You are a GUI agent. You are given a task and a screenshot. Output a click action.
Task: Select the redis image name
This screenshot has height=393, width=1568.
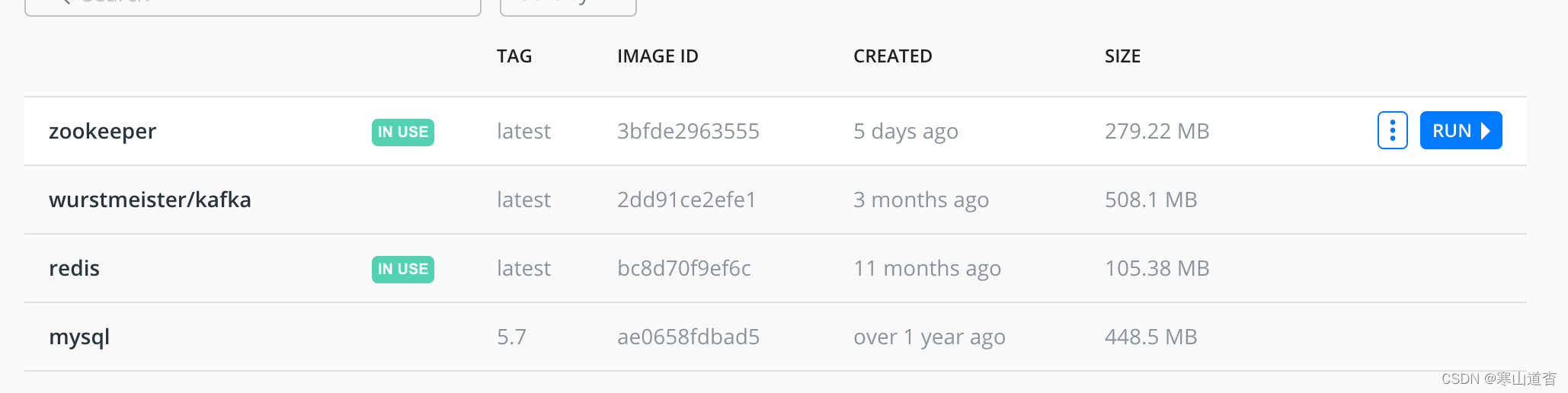[74, 268]
